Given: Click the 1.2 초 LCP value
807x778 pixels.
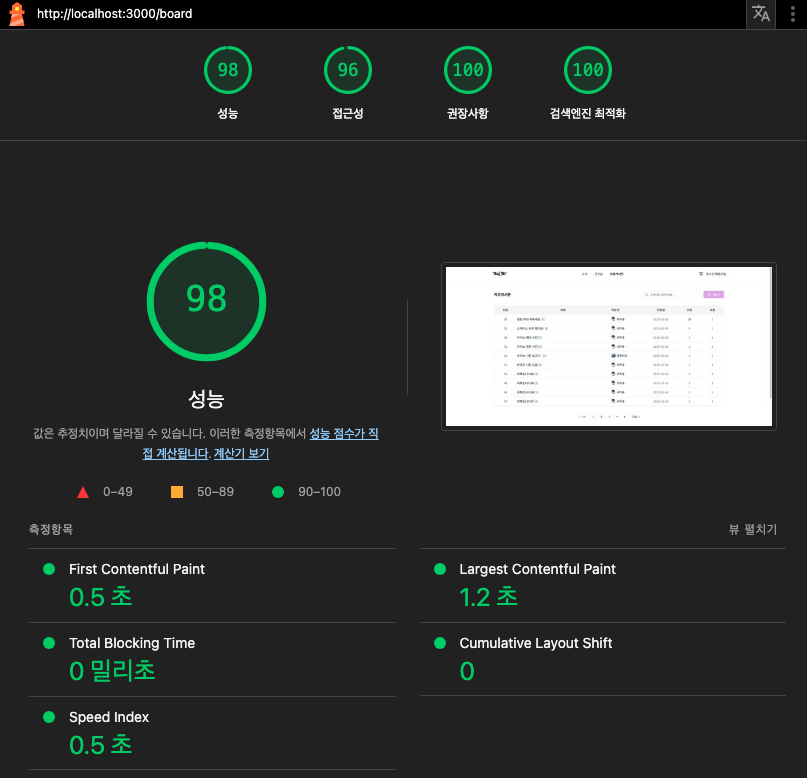Looking at the screenshot, I should [488, 597].
